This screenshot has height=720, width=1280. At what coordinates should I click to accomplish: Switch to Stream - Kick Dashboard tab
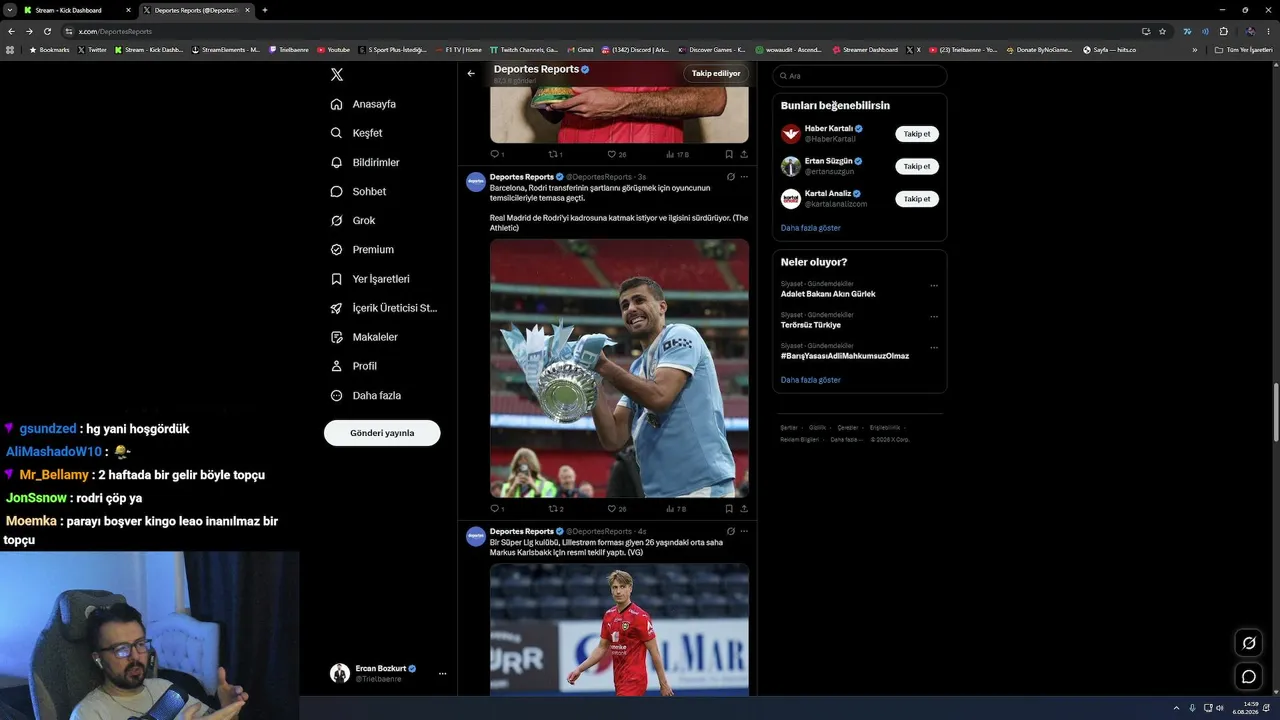77,10
